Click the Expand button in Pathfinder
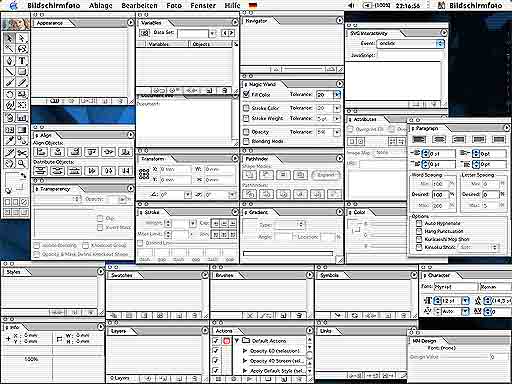Viewport: 512px width, 384px height. (x=326, y=175)
